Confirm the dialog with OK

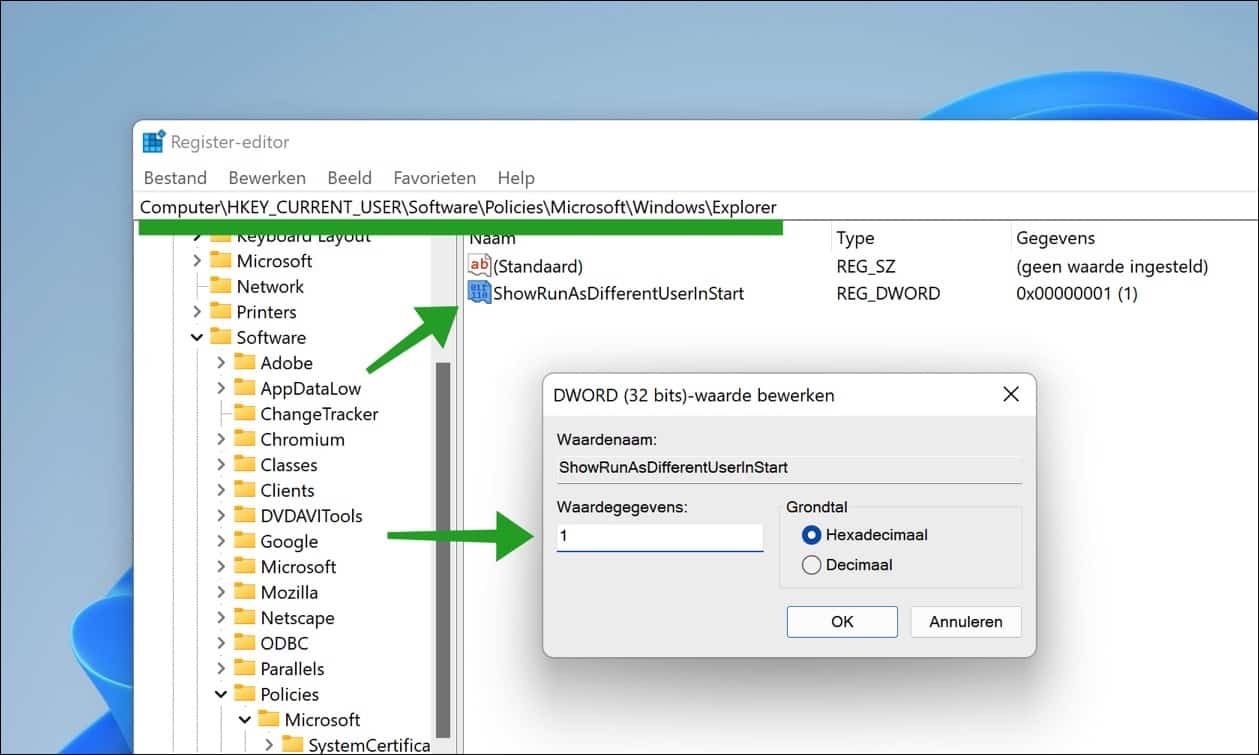[842, 622]
